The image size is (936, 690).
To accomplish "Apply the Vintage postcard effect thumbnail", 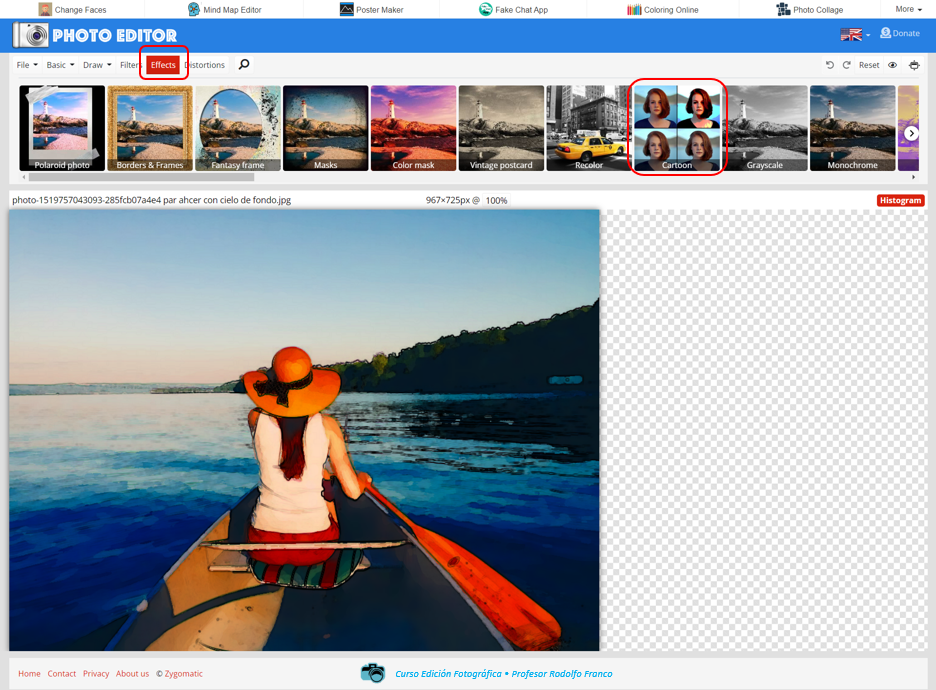I will (x=501, y=128).
